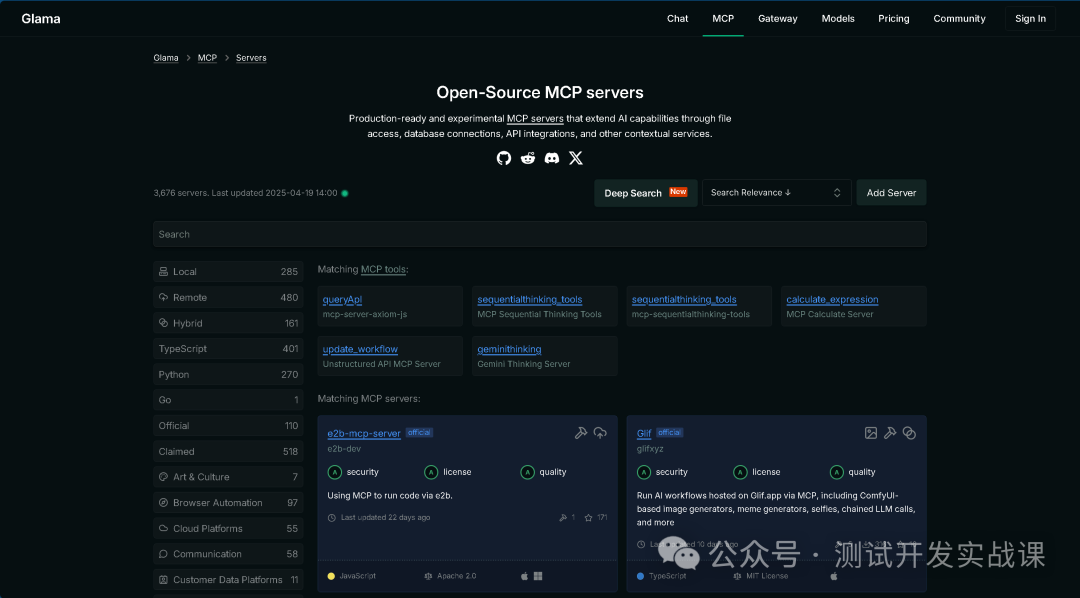
Task: Open the Reddit icon link
Action: [x=528, y=158]
